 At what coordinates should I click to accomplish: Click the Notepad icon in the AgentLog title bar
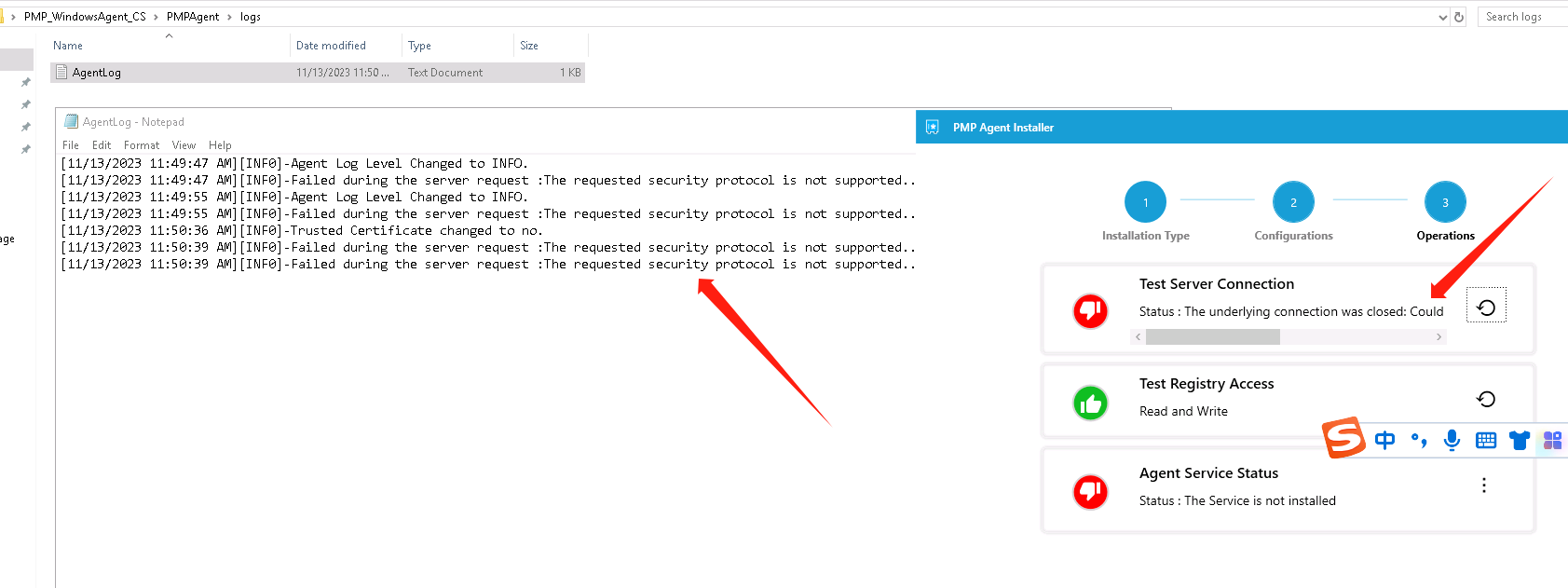71,121
